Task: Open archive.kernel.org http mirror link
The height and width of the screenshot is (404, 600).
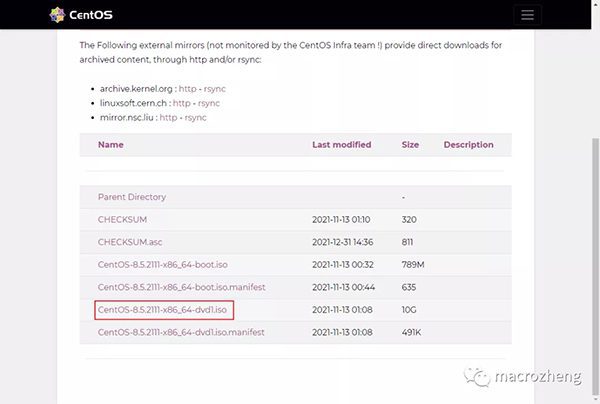Action: pos(188,89)
